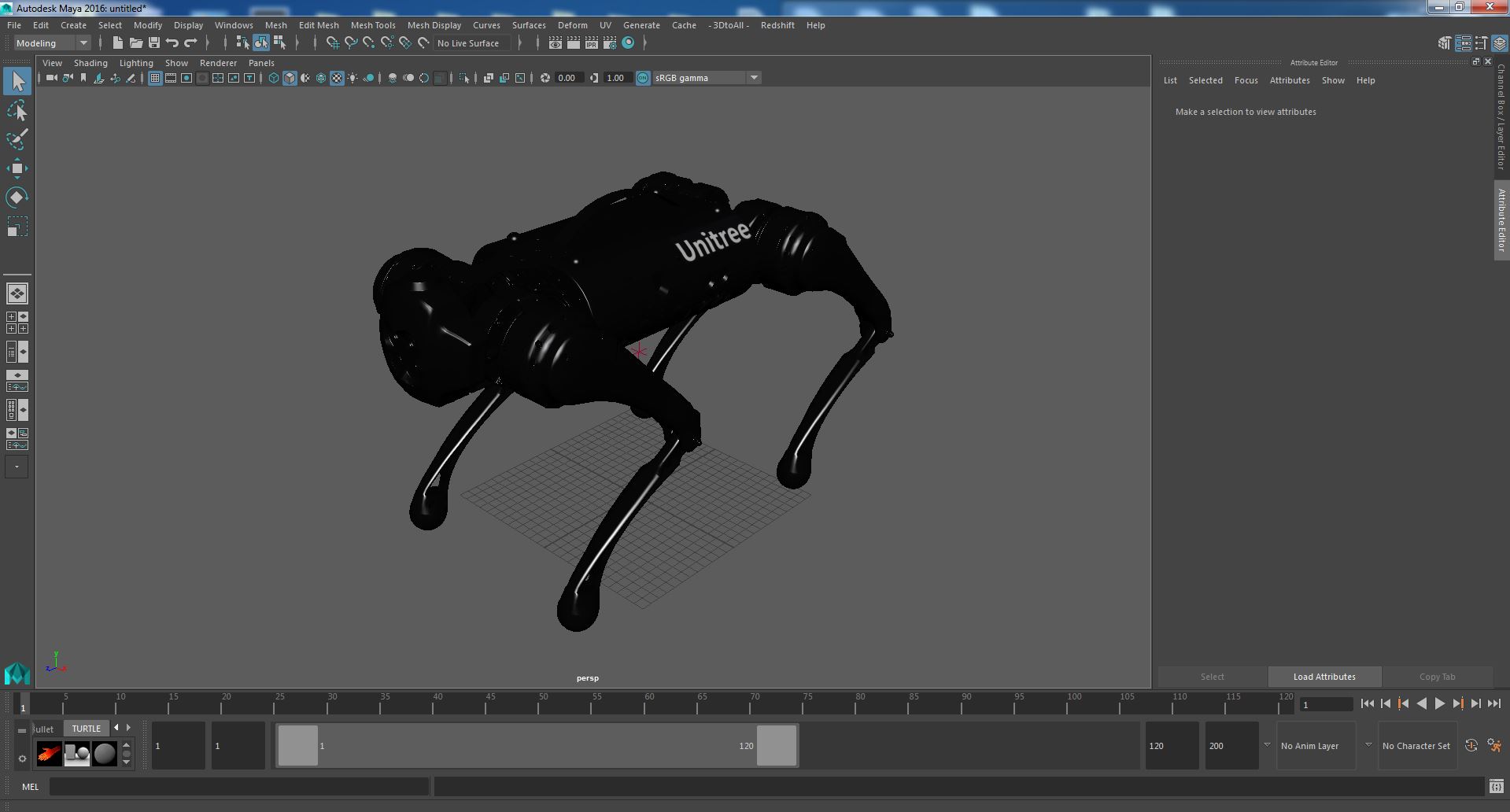Open Render Settings
Image resolution: width=1510 pixels, height=812 pixels.
(x=610, y=42)
